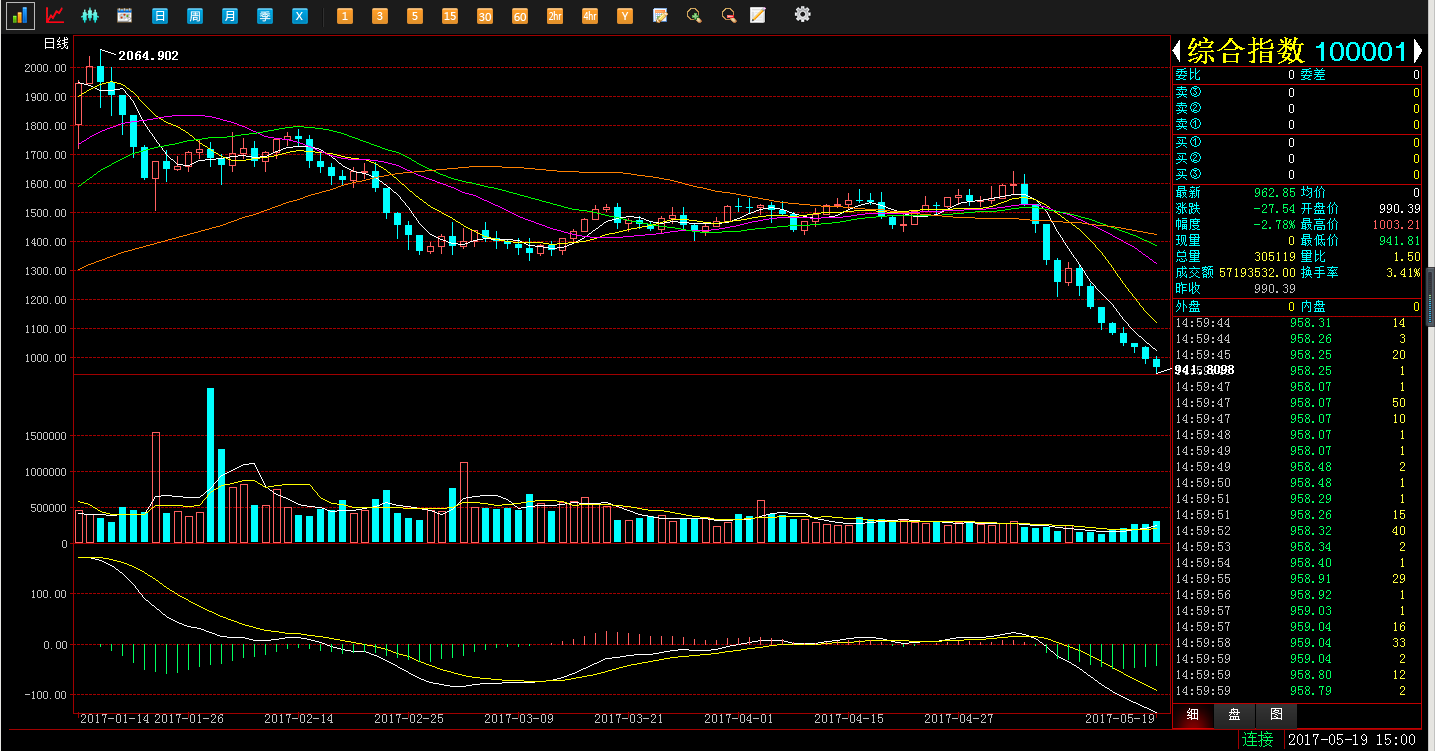
Task: Select the bar chart view icon
Action: point(20,15)
